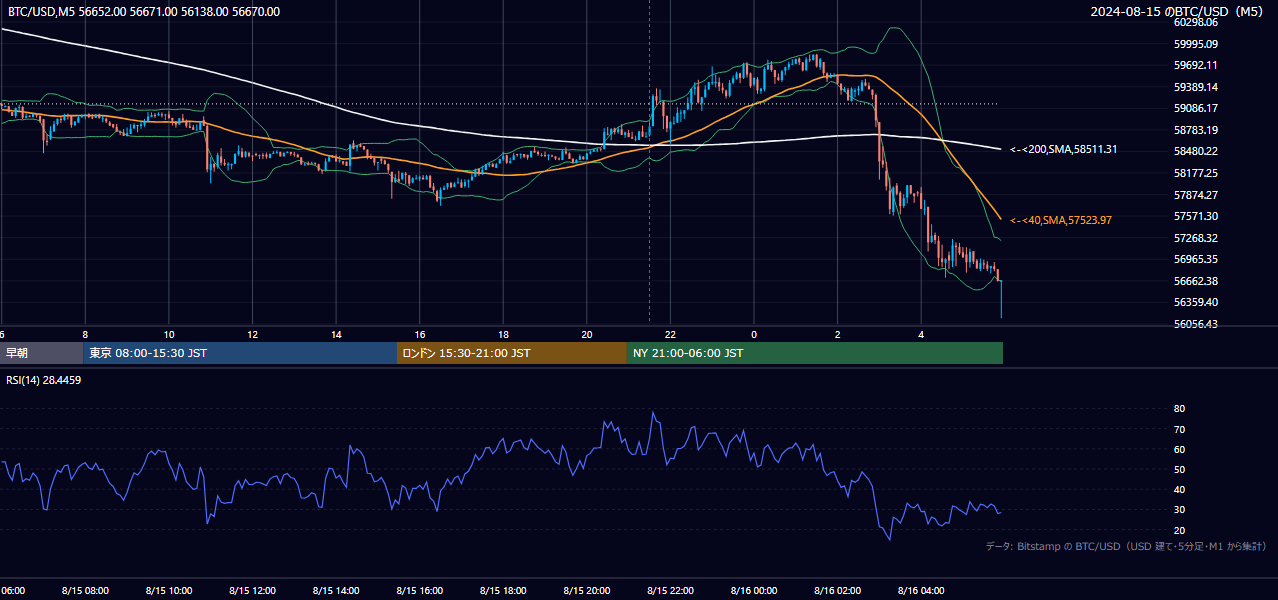Screen dimensions: 1278x600
Task: Click date axis label 8/15 16:00
Action: (x=420, y=591)
